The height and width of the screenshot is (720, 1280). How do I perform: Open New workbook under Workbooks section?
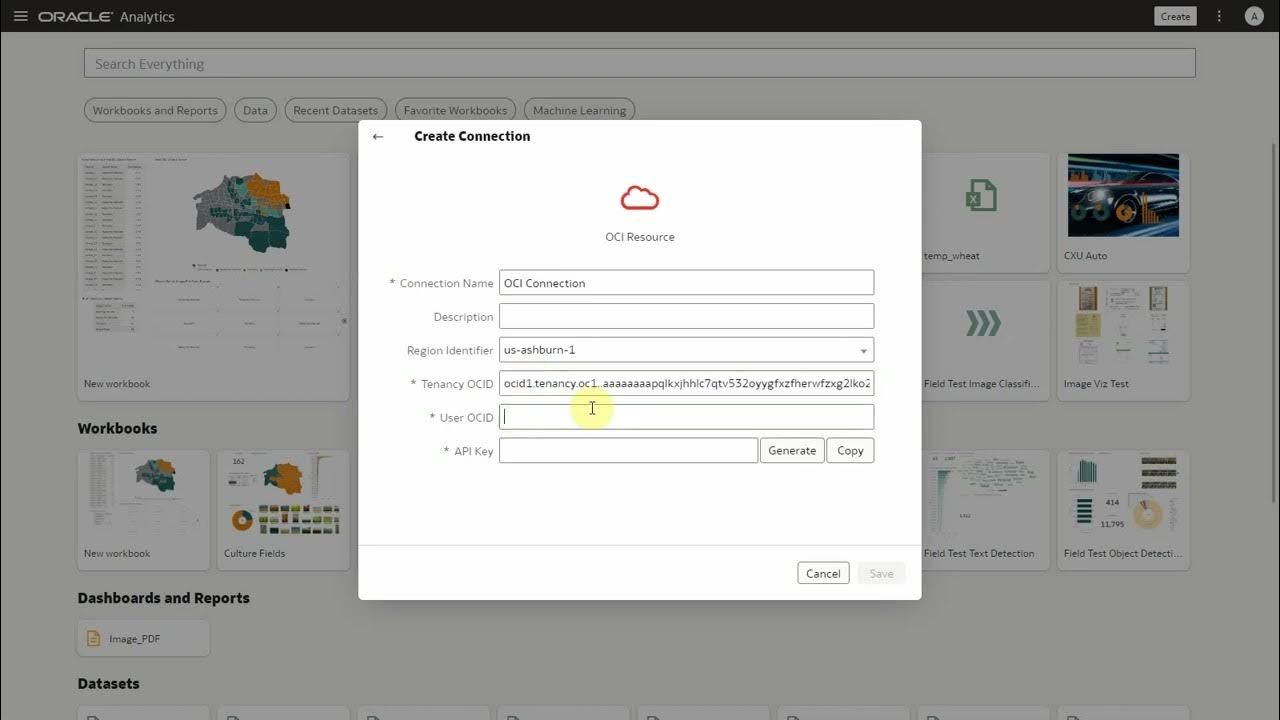(143, 509)
